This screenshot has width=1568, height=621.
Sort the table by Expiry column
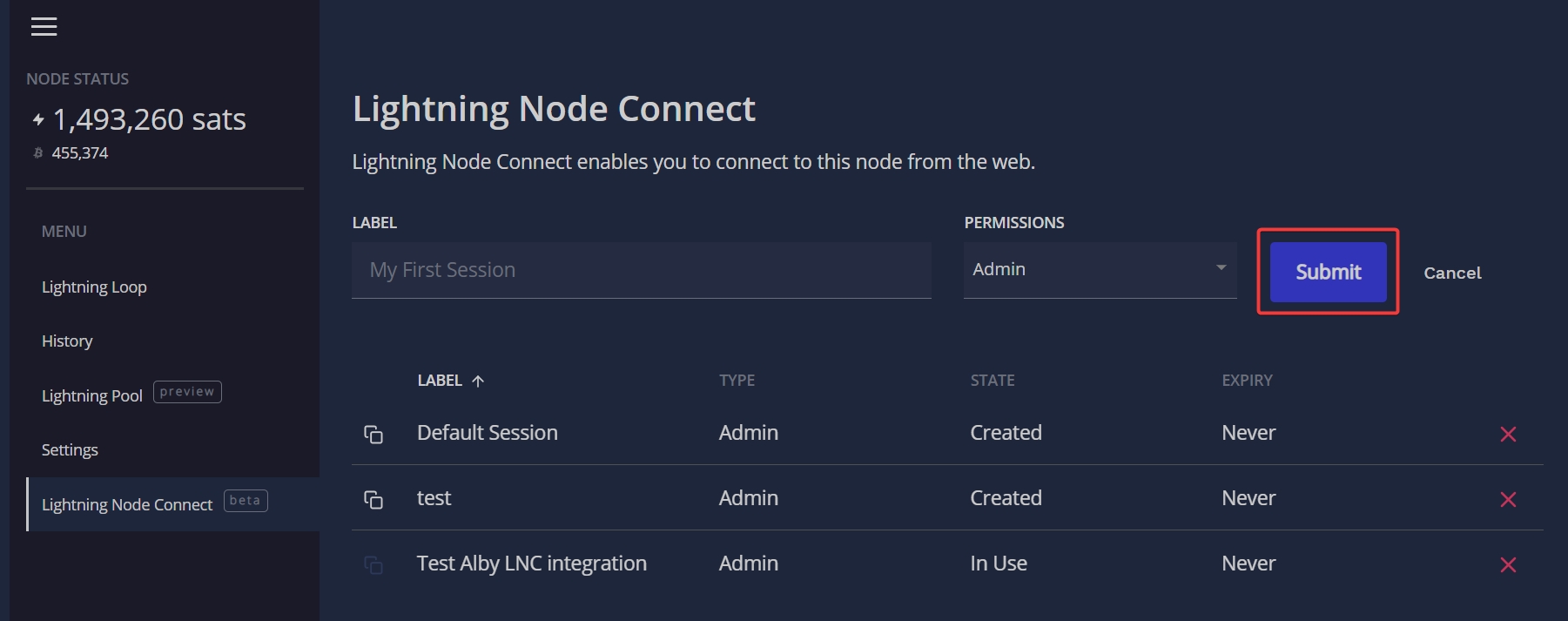coord(1247,381)
